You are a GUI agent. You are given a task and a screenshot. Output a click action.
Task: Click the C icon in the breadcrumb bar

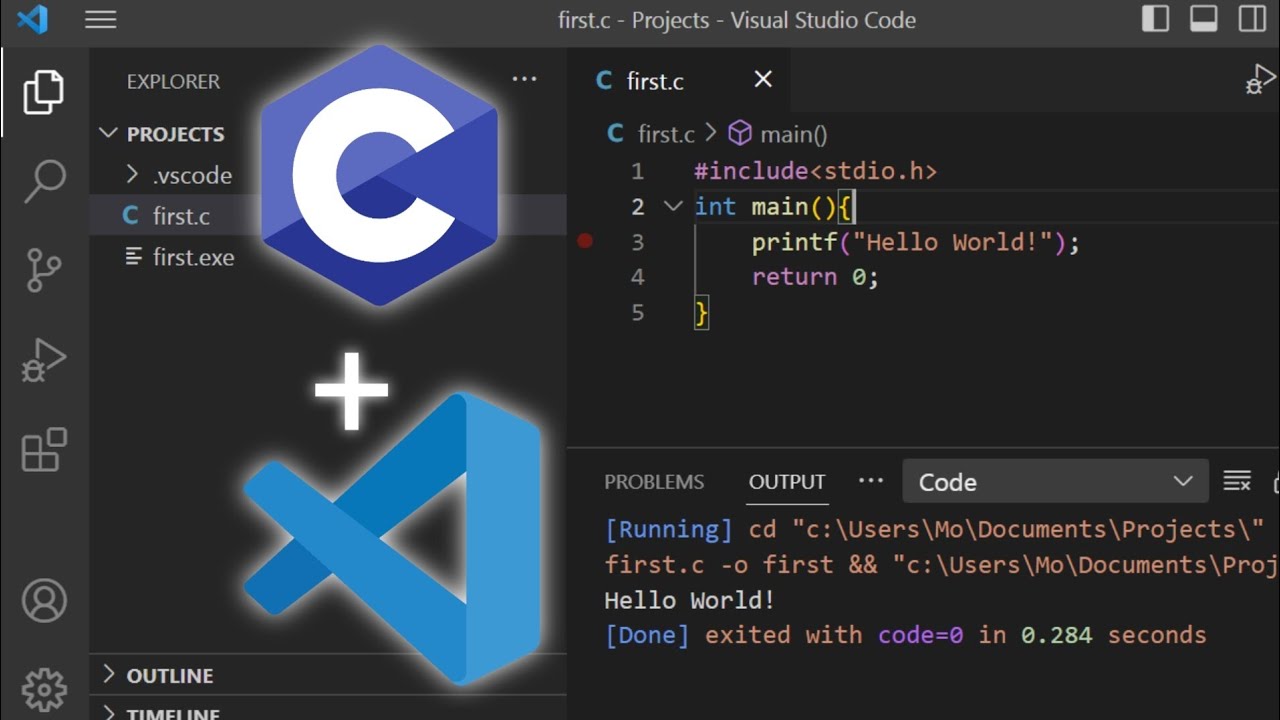coord(616,133)
